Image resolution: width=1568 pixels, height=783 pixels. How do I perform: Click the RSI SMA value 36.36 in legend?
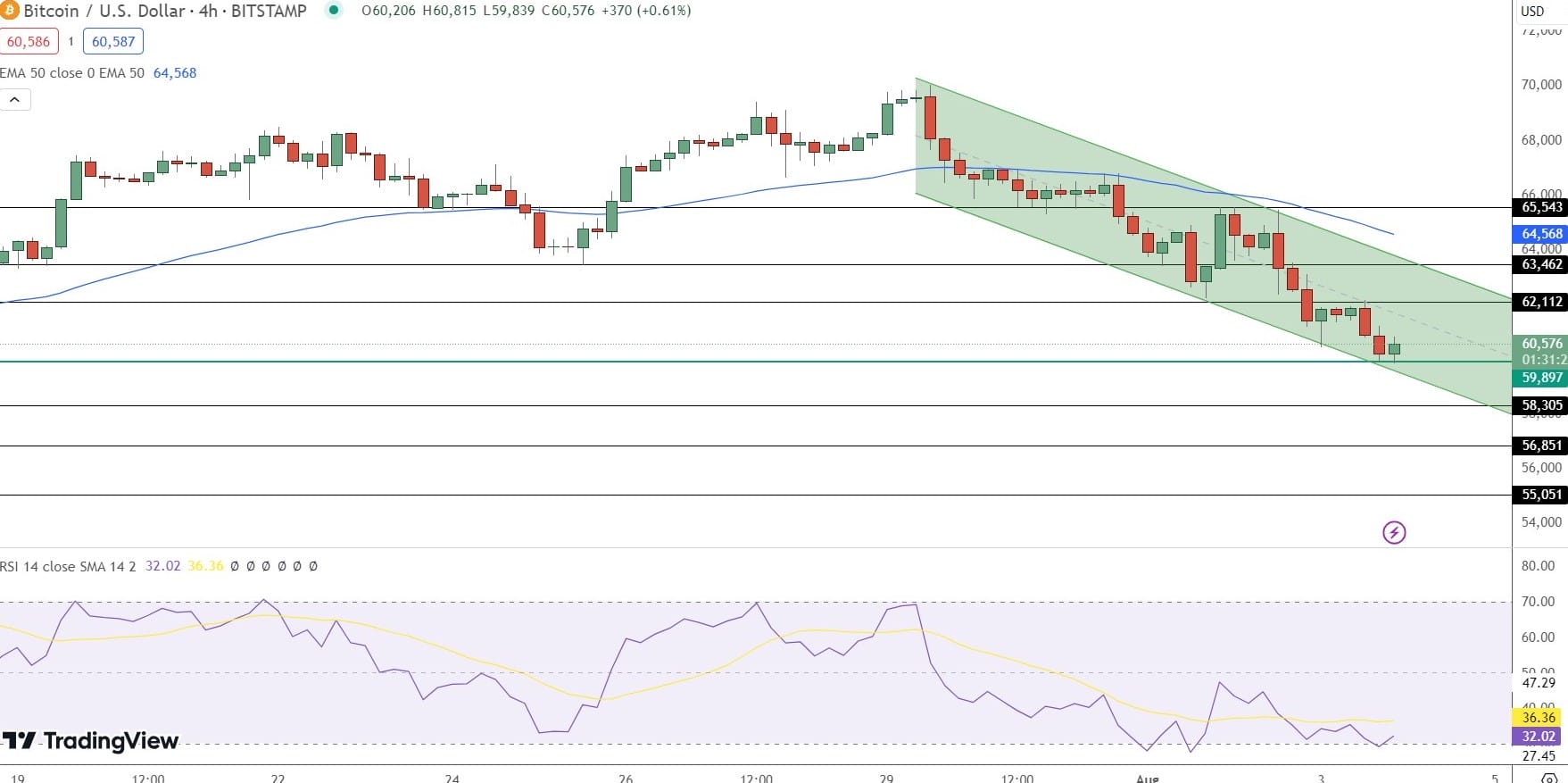(x=205, y=566)
